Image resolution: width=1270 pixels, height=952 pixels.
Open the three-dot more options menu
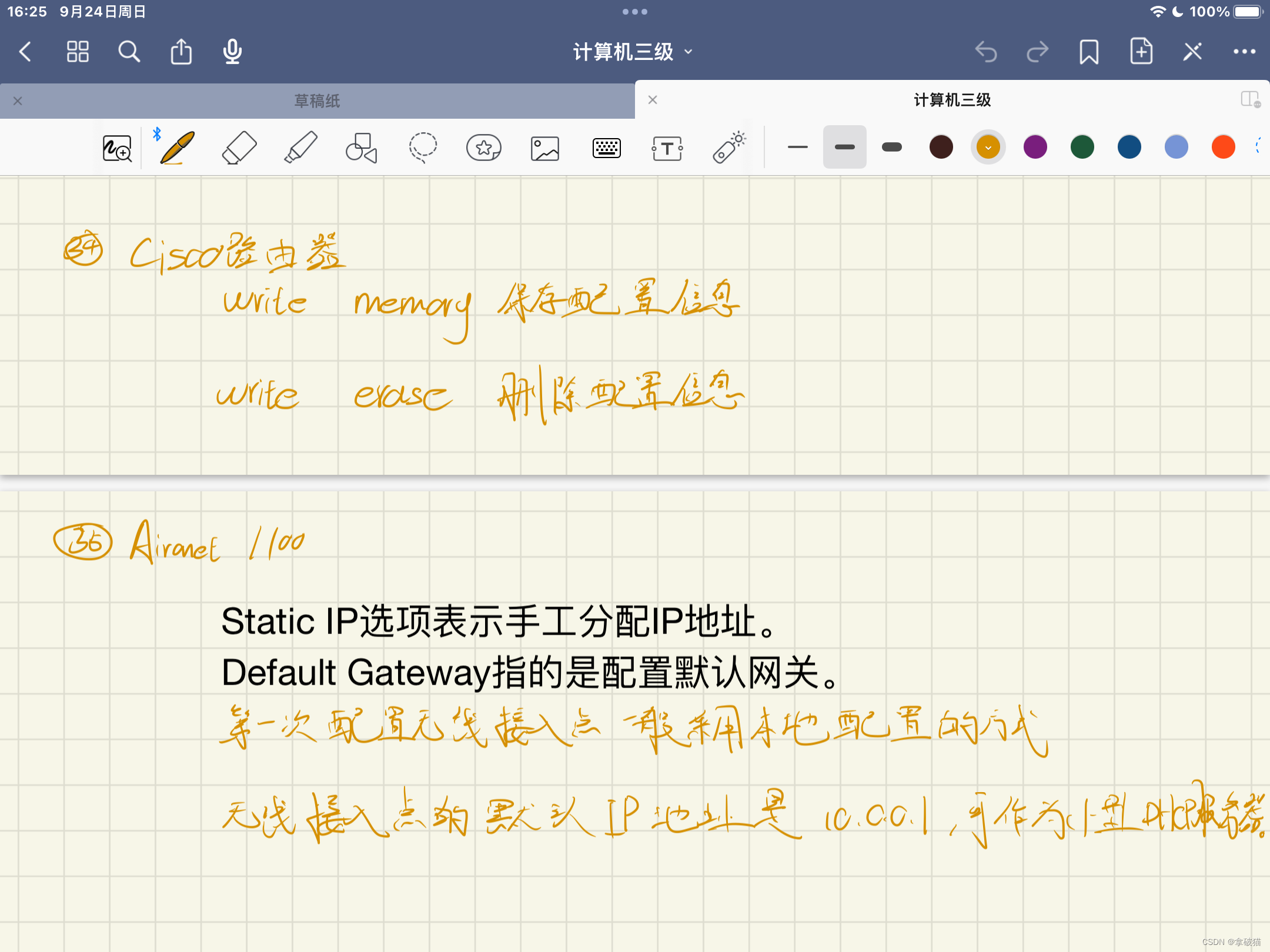1244,52
